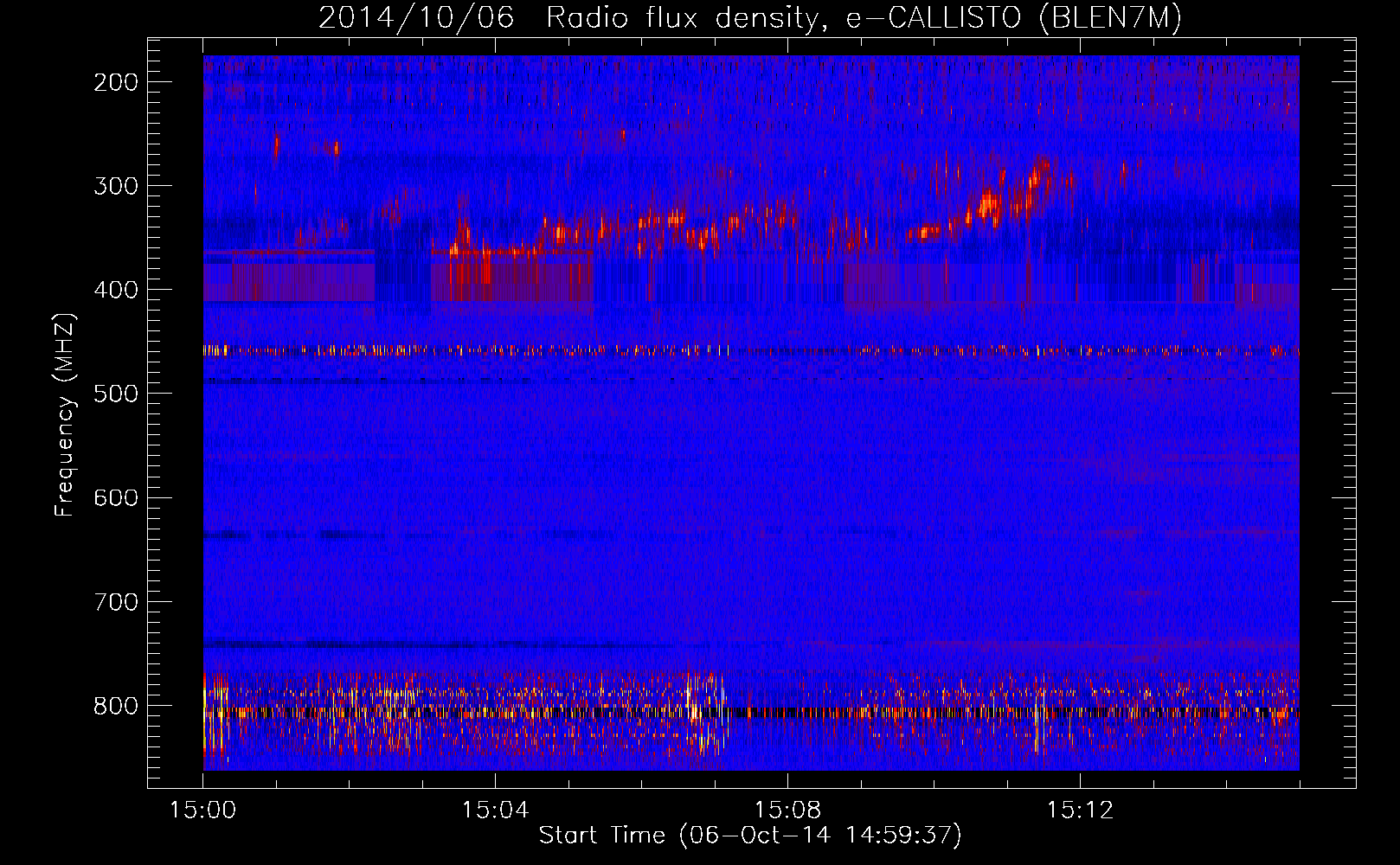
Task: Click the 15:08 time tick label
Action: [787, 811]
